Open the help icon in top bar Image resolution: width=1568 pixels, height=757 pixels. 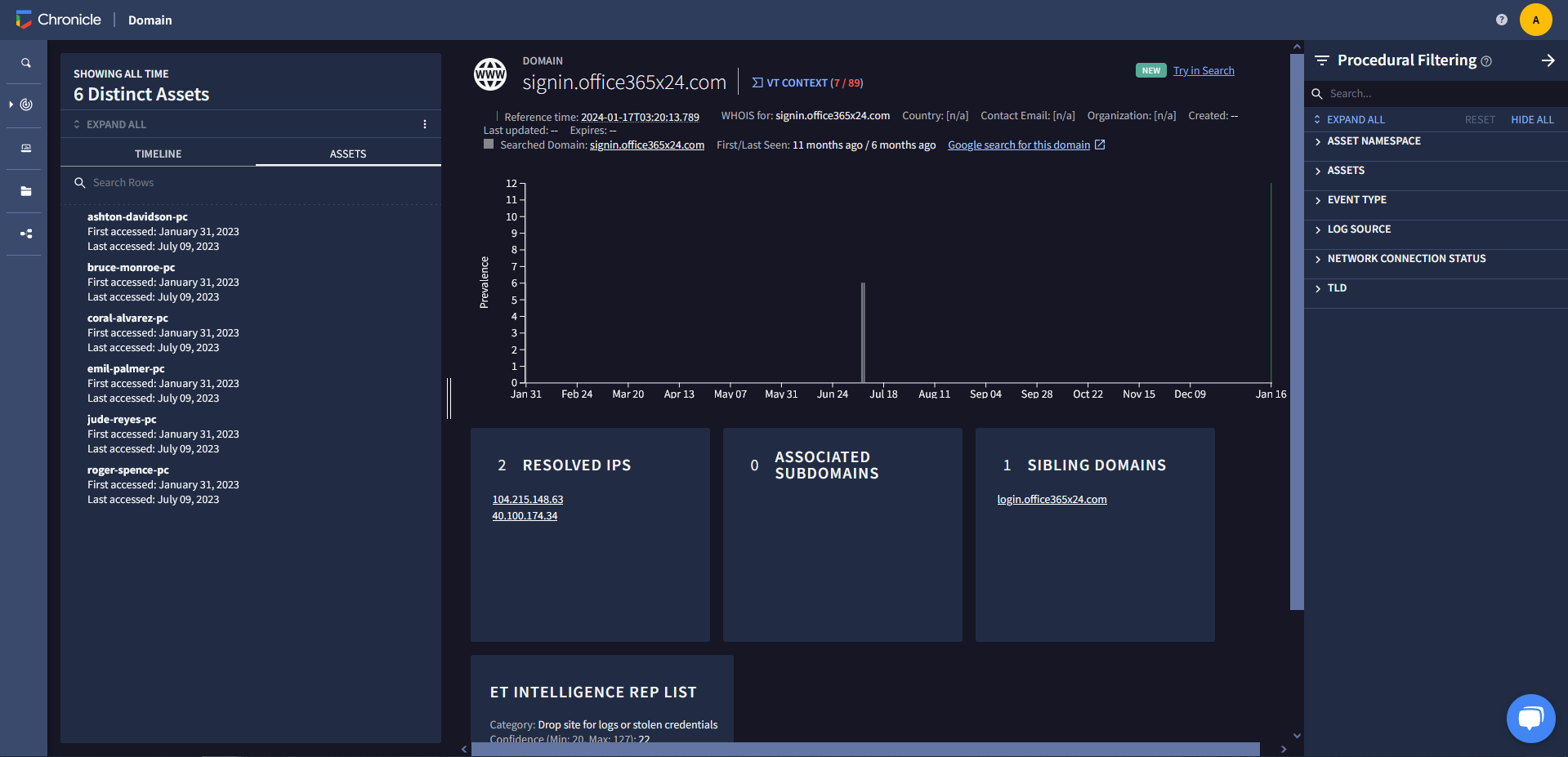coord(1502,20)
